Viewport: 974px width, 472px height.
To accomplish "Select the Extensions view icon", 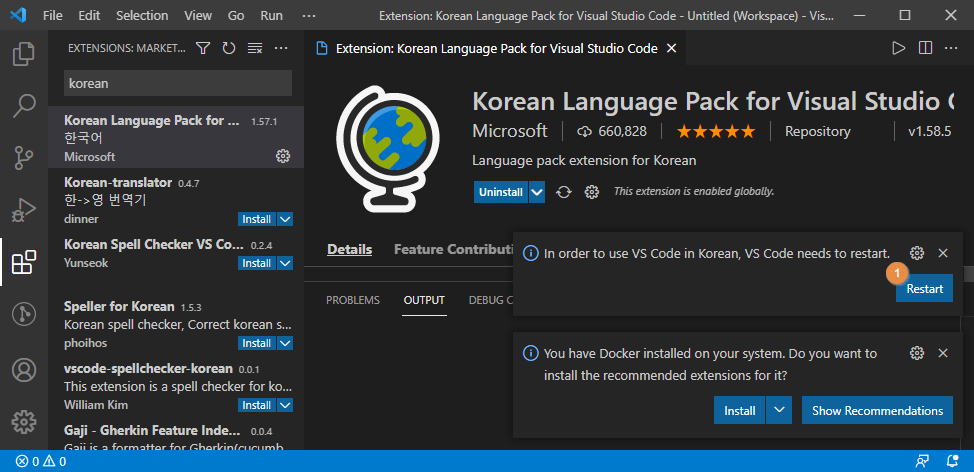I will [x=24, y=263].
